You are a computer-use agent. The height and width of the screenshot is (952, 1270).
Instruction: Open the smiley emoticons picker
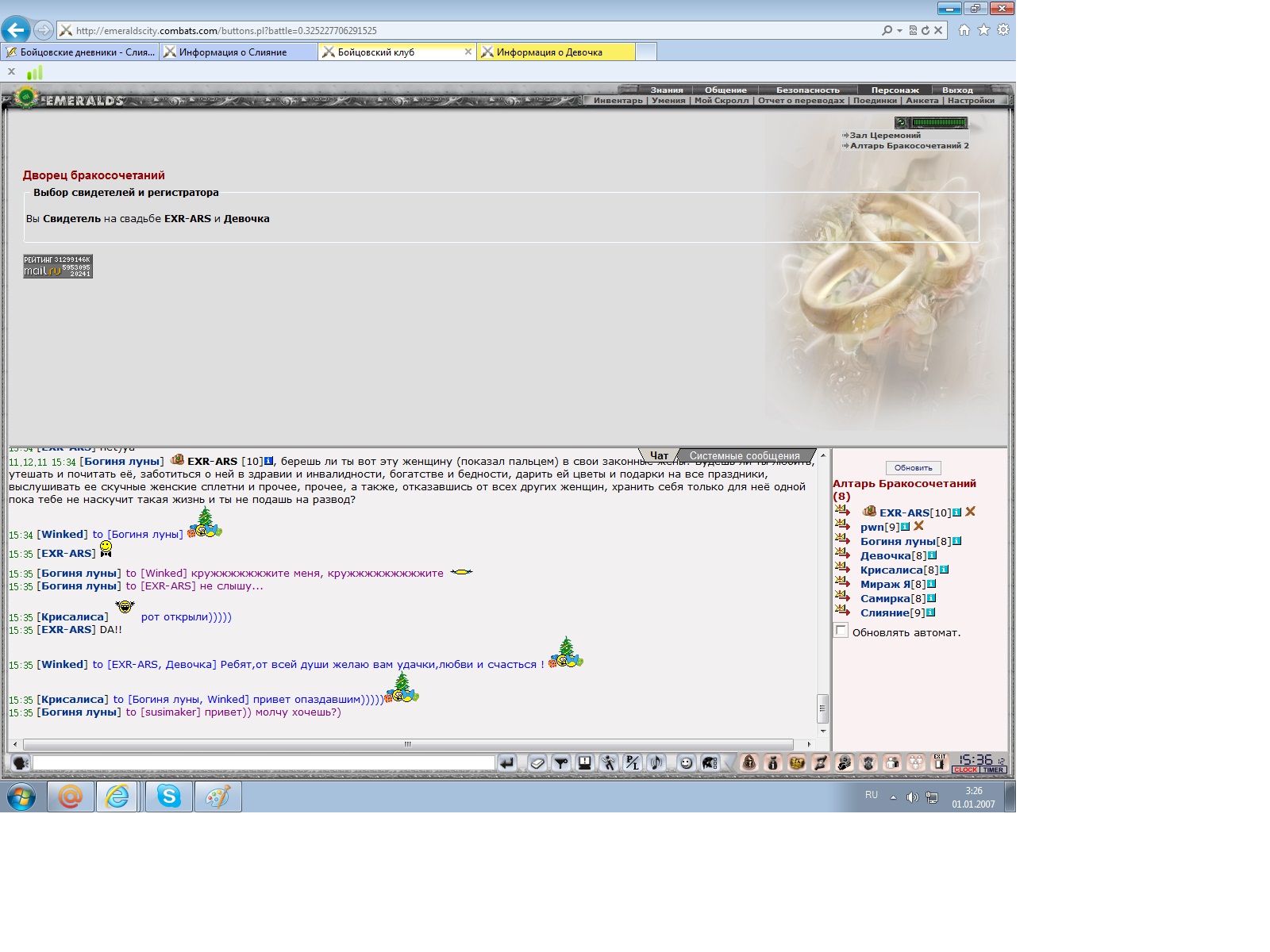(687, 763)
